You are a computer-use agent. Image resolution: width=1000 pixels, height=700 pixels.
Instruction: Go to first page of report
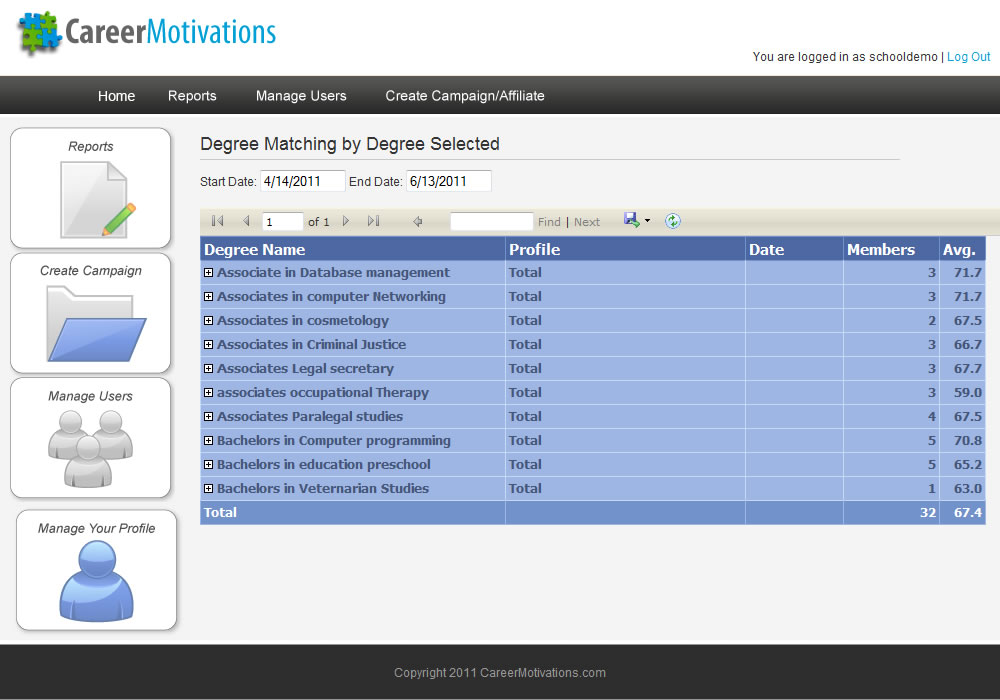click(x=218, y=221)
